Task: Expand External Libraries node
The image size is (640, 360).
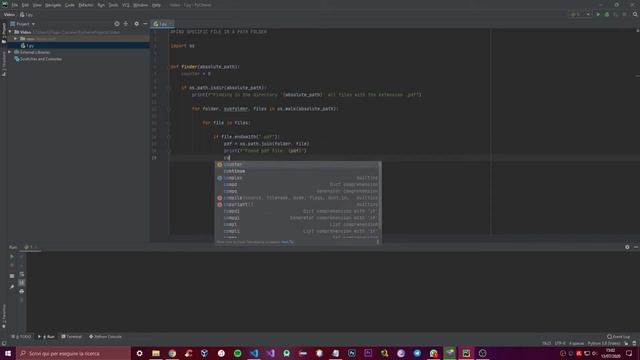Action: point(9,52)
